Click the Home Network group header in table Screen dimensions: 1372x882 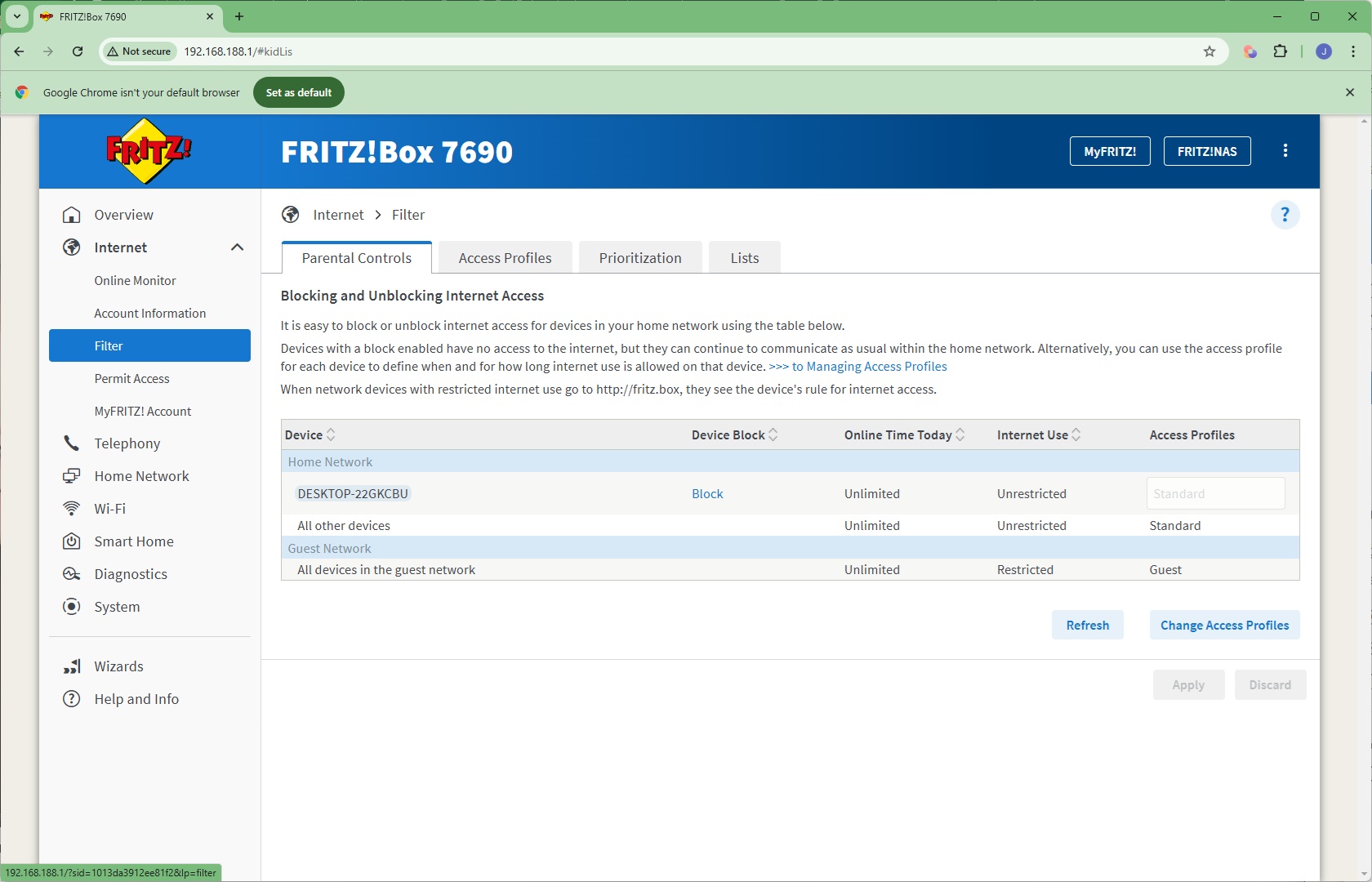(x=790, y=461)
